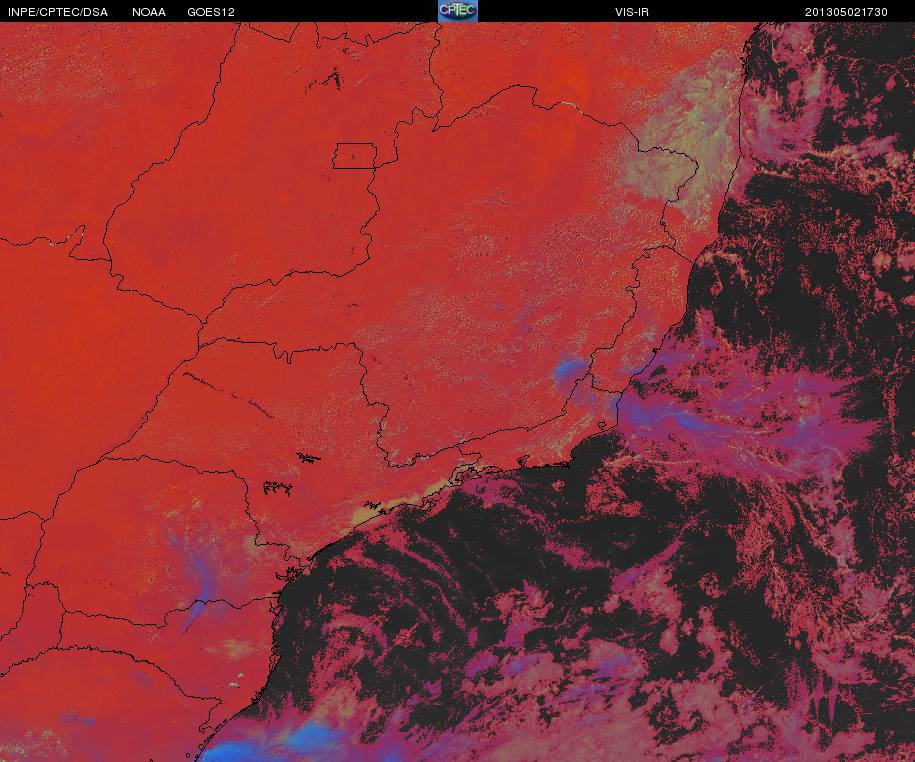The height and width of the screenshot is (762, 915).
Task: Click the INPE/CPTEC/DSA header text
Action: (58, 12)
